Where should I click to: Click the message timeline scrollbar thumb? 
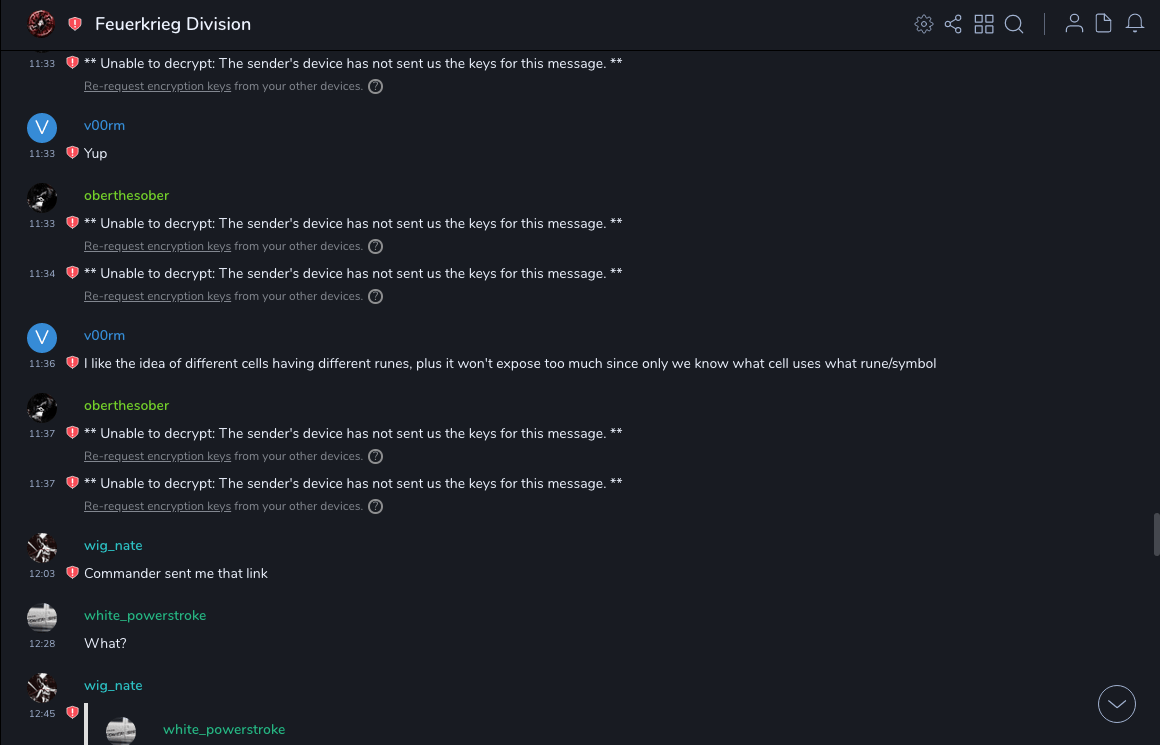coord(1156,534)
